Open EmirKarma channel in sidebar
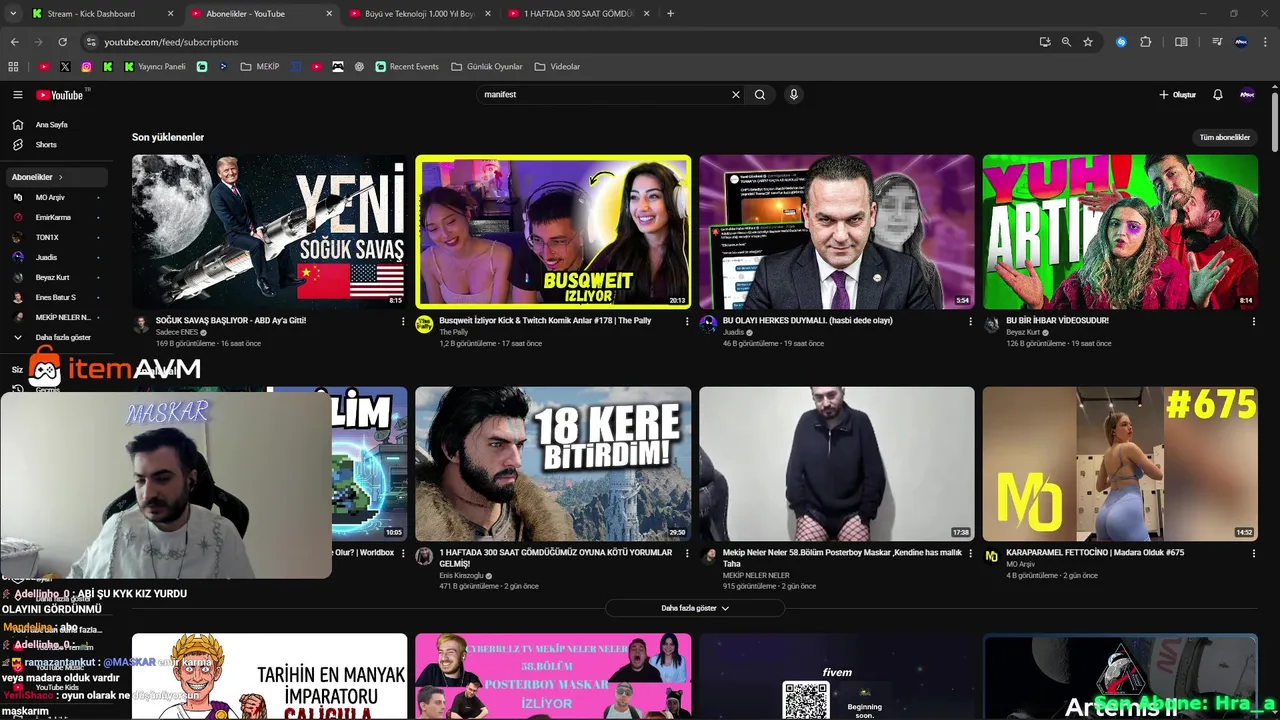The width and height of the screenshot is (1280, 720). point(56,217)
